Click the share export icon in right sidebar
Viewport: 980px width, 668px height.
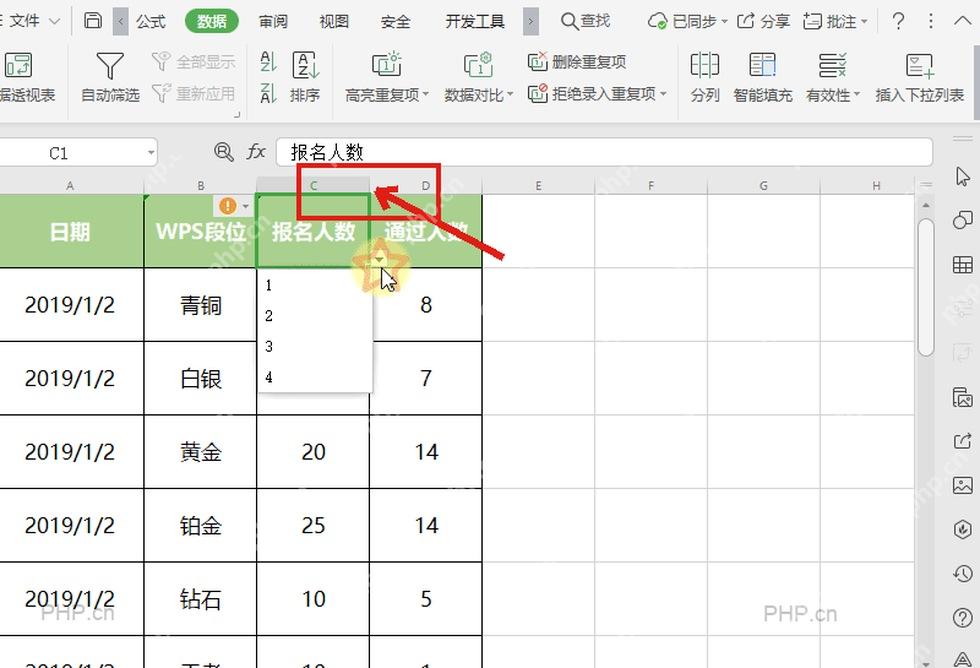pyautogui.click(x=962, y=441)
